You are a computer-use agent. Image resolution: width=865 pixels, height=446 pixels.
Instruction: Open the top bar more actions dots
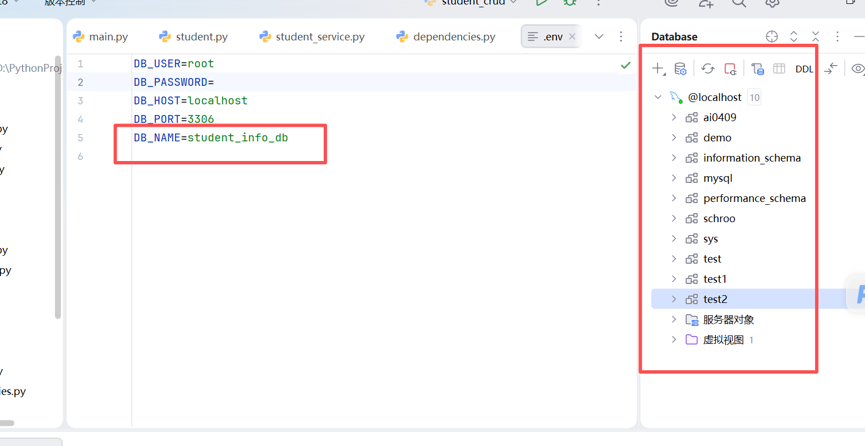point(599,3)
